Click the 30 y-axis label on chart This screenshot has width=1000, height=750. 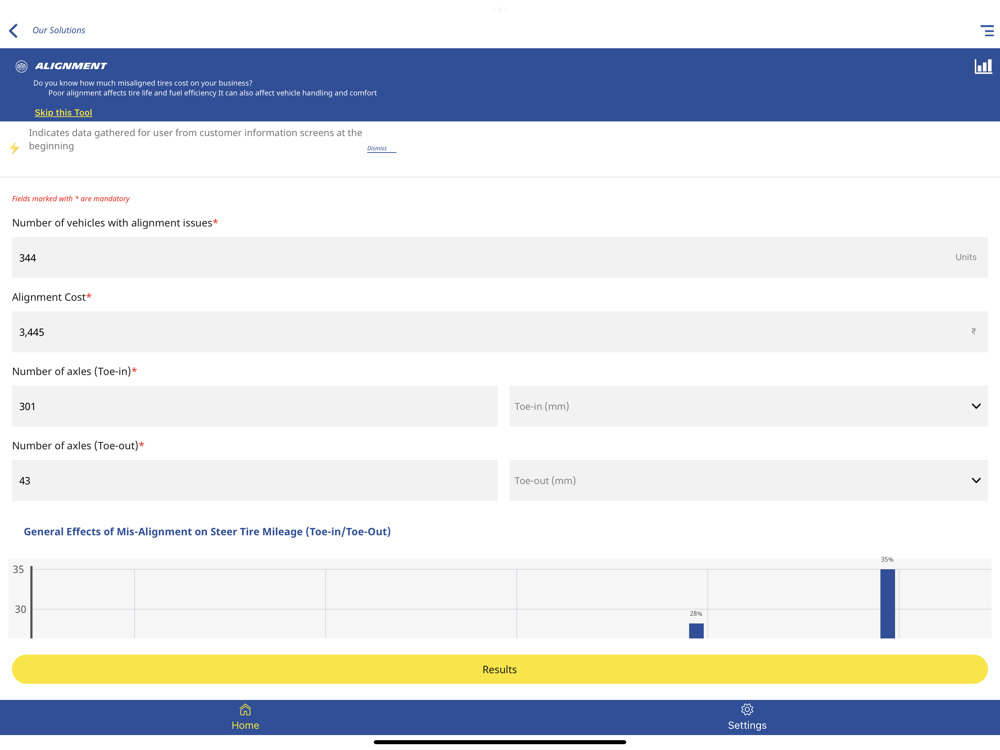[20, 609]
